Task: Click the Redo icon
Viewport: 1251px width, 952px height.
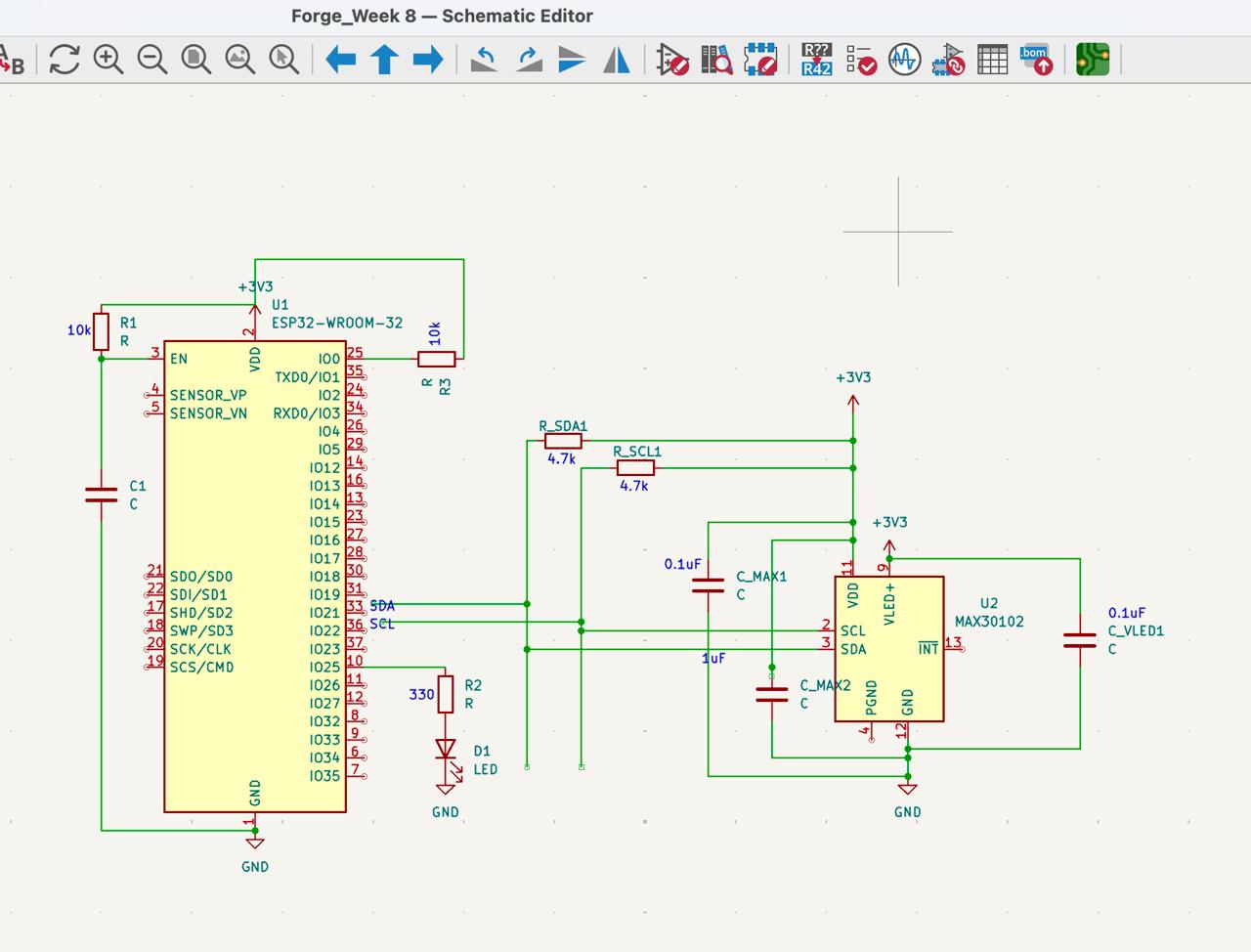Action: (527, 60)
